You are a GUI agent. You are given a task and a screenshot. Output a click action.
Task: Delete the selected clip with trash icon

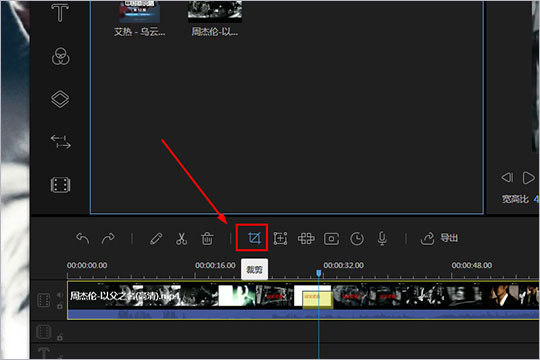click(207, 238)
